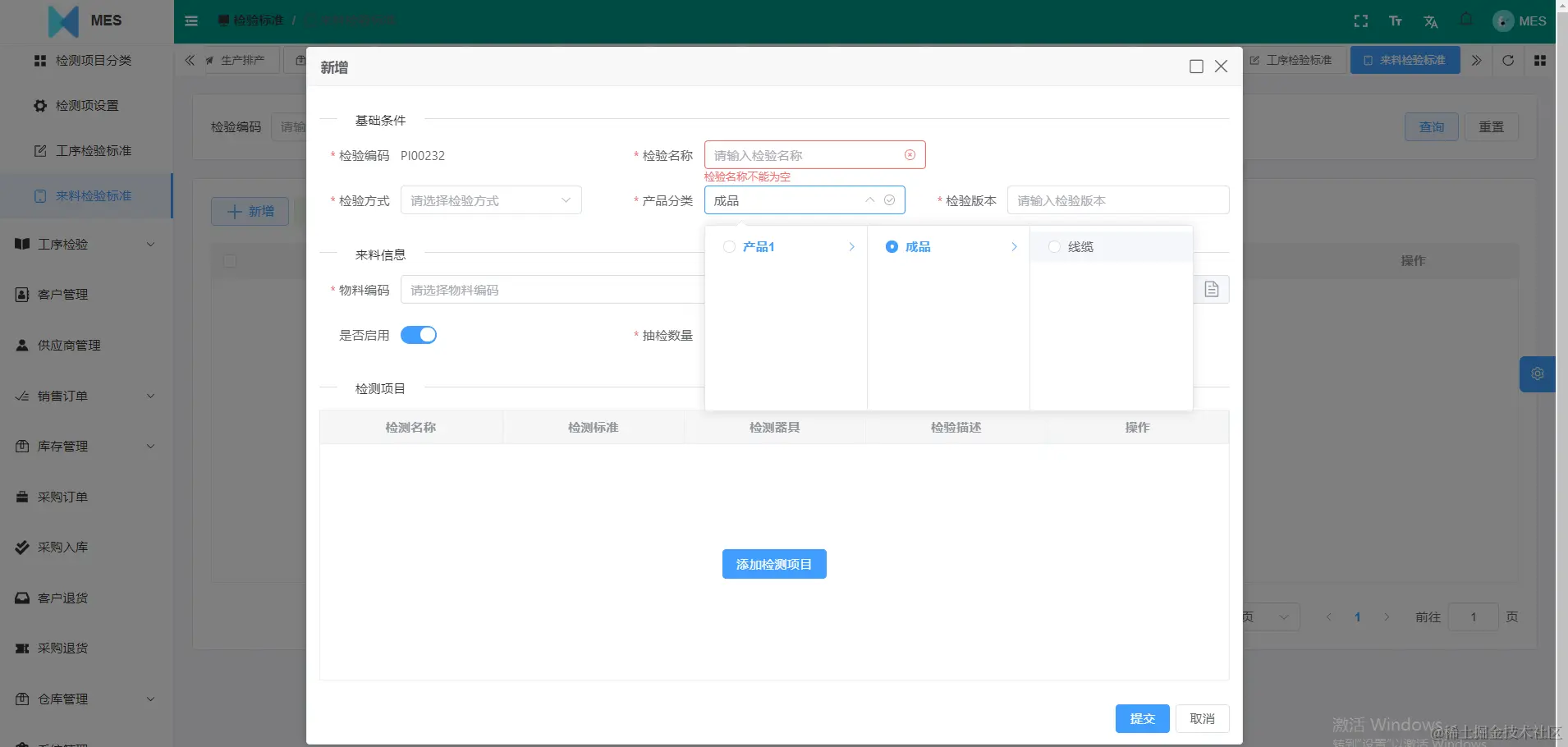Click the 供应商管理 sidebar icon

point(22,346)
